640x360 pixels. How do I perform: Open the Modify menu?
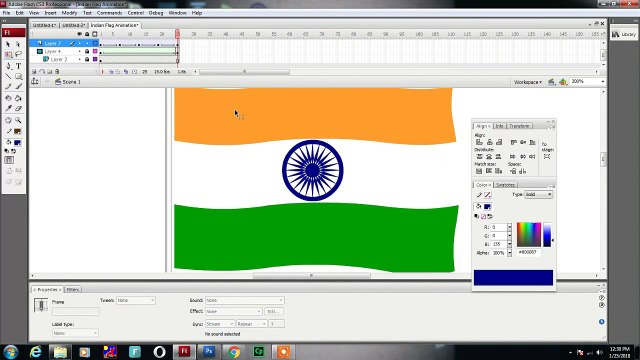(69, 13)
